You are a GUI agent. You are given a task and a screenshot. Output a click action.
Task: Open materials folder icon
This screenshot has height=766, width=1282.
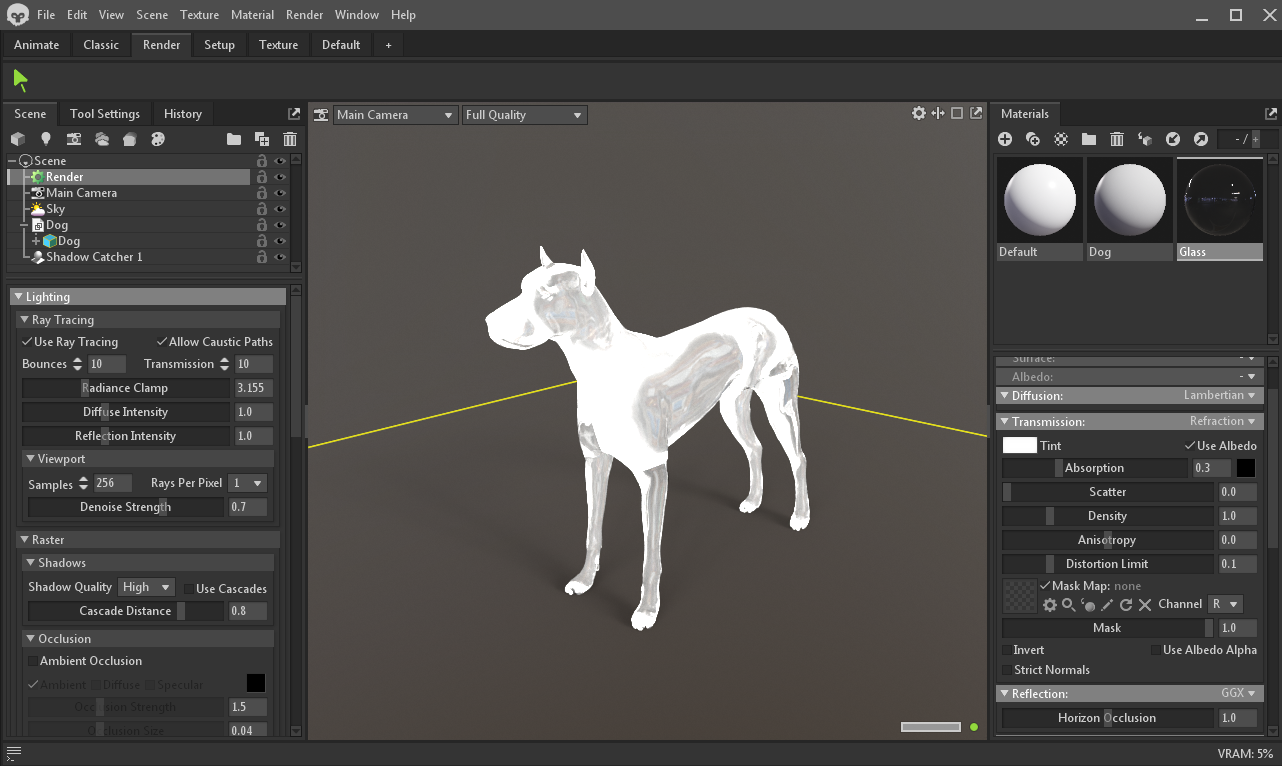click(x=1089, y=139)
